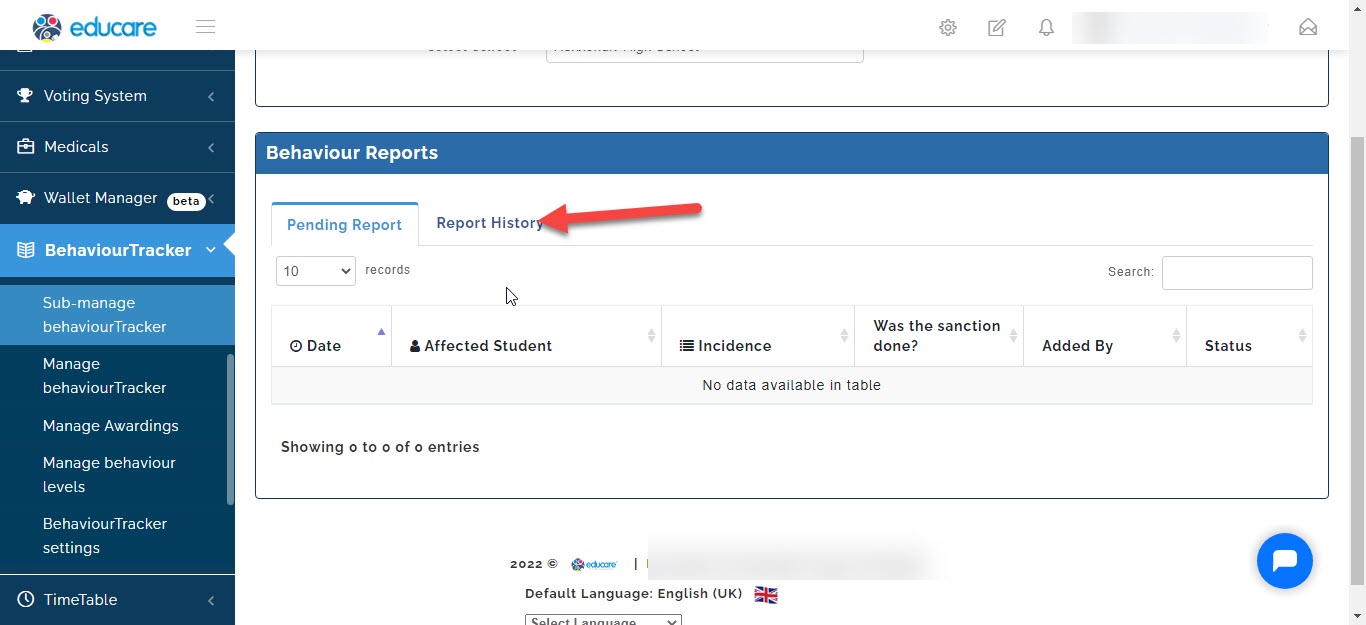Open the notifications bell
Screen dimensions: 1366x625
[1046, 28]
